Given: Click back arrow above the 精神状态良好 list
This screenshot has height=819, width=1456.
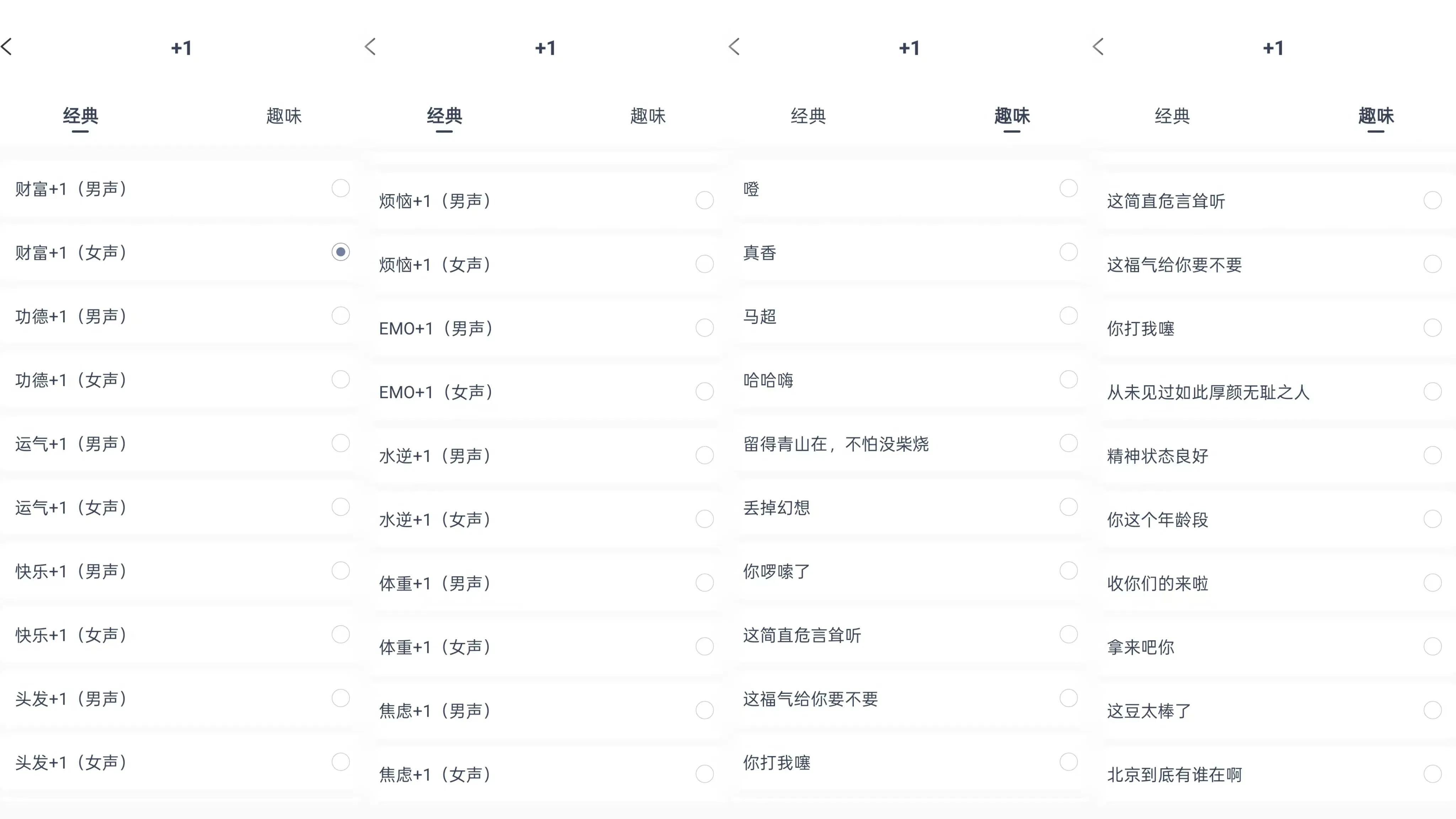Looking at the screenshot, I should point(1098,47).
